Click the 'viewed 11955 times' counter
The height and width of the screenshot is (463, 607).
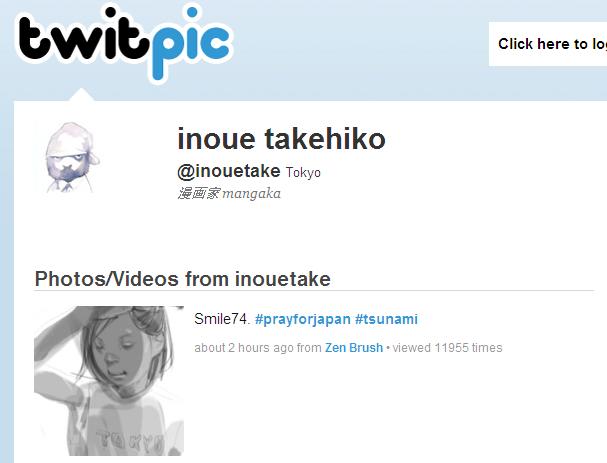click(x=448, y=348)
